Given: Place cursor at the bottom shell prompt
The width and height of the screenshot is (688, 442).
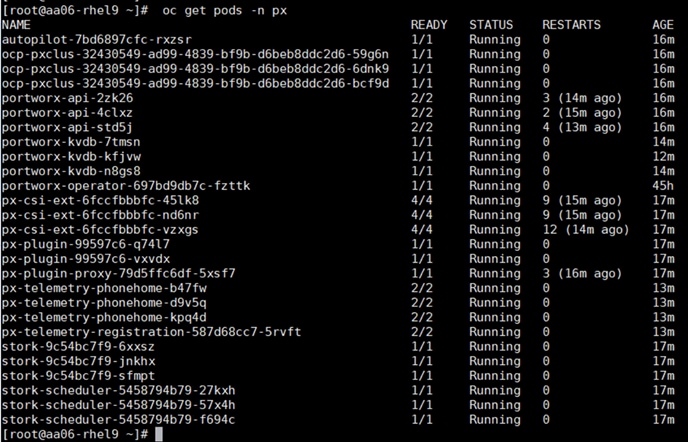Looking at the screenshot, I should pyautogui.click(x=157, y=434).
